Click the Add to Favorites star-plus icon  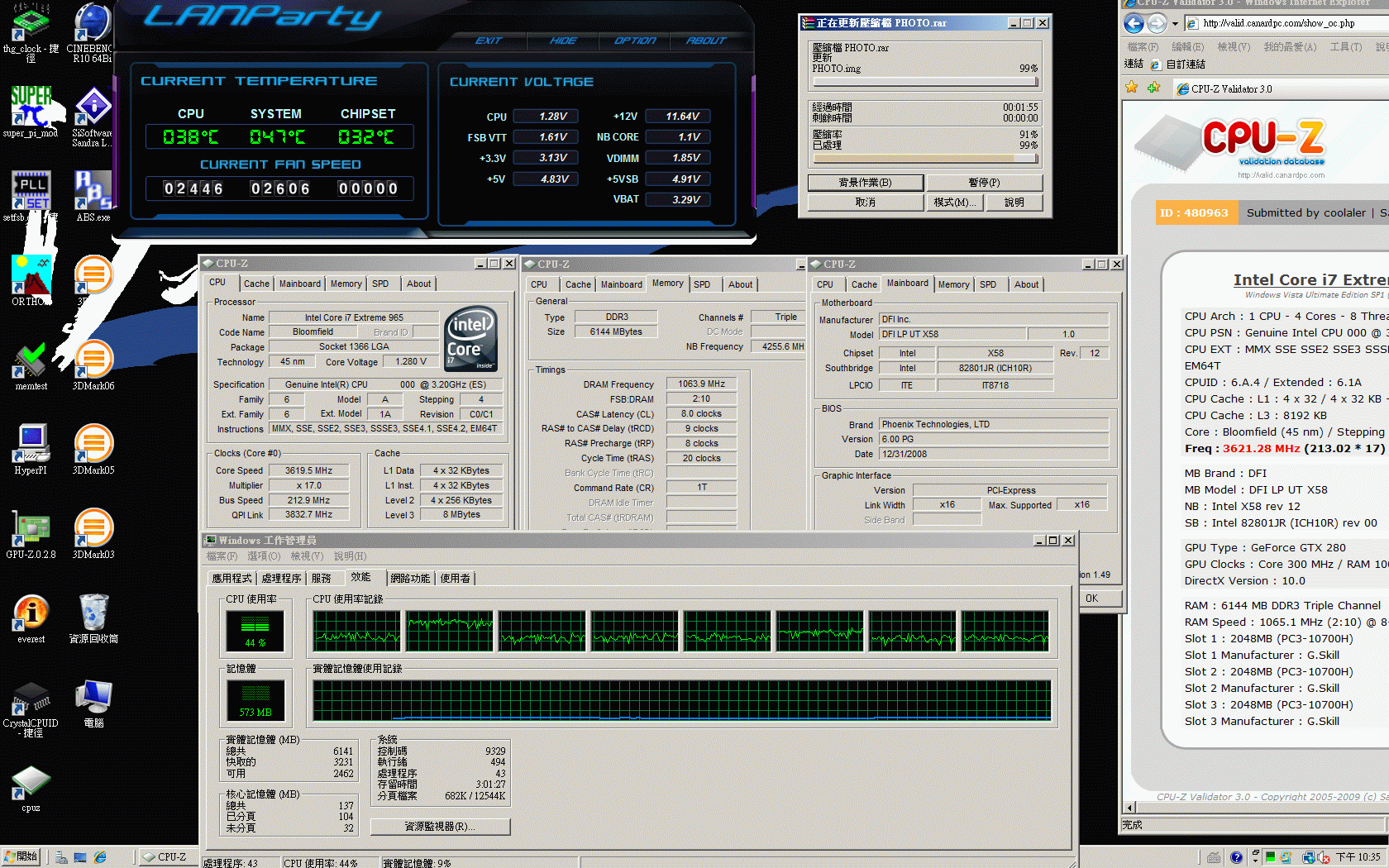[1153, 88]
